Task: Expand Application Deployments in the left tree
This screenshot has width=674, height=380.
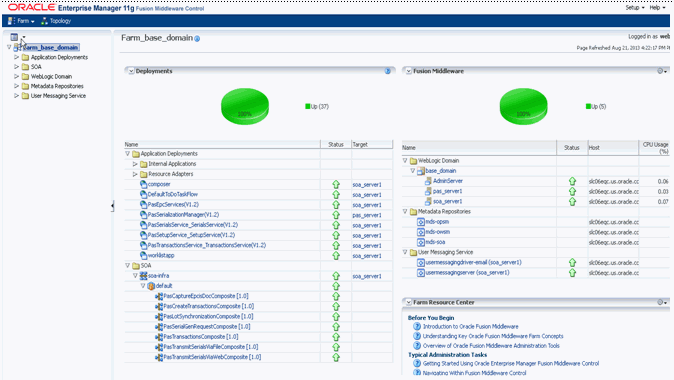Action: point(16,57)
